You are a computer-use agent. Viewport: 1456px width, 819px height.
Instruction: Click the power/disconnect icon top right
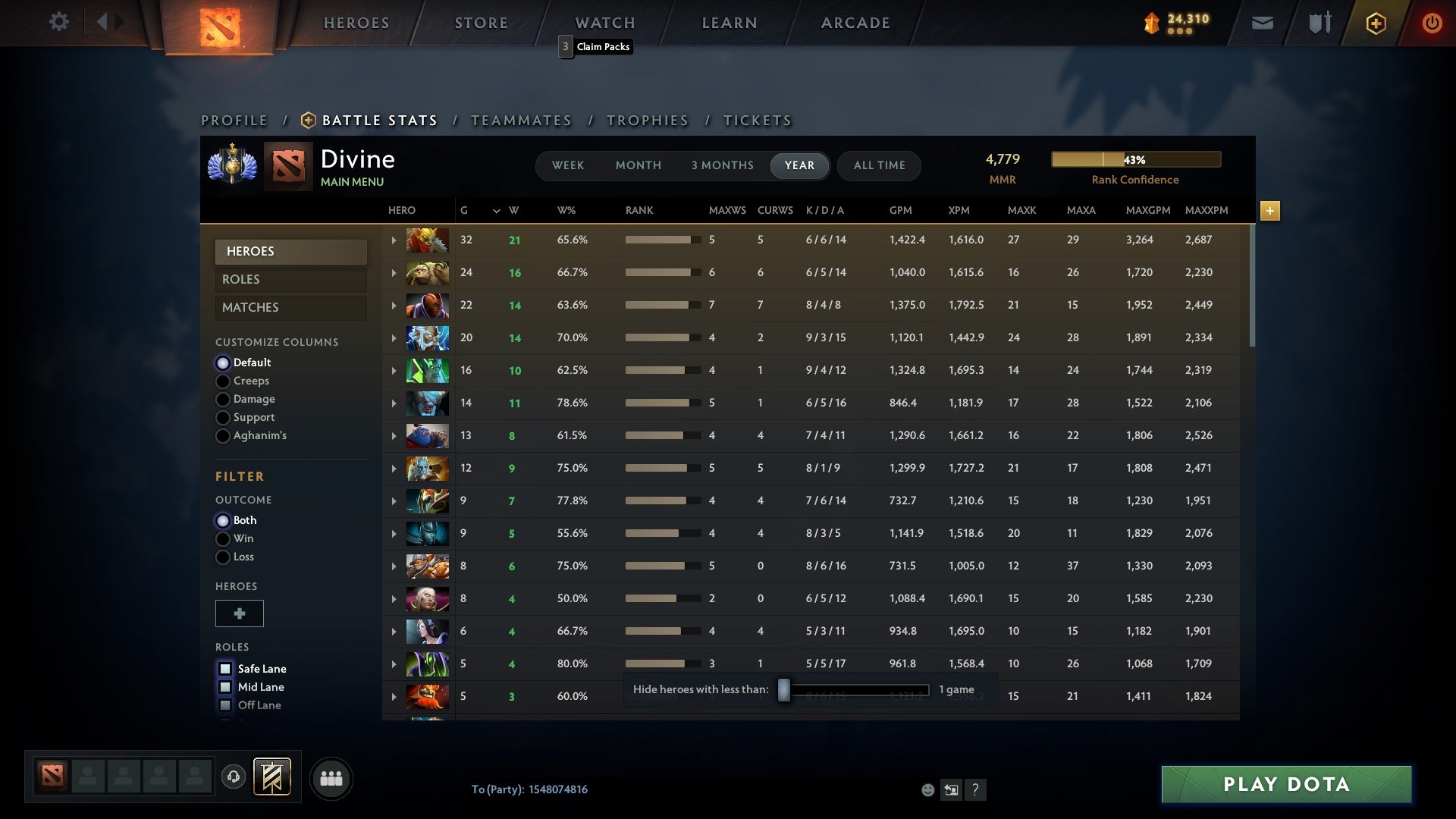click(x=1432, y=22)
